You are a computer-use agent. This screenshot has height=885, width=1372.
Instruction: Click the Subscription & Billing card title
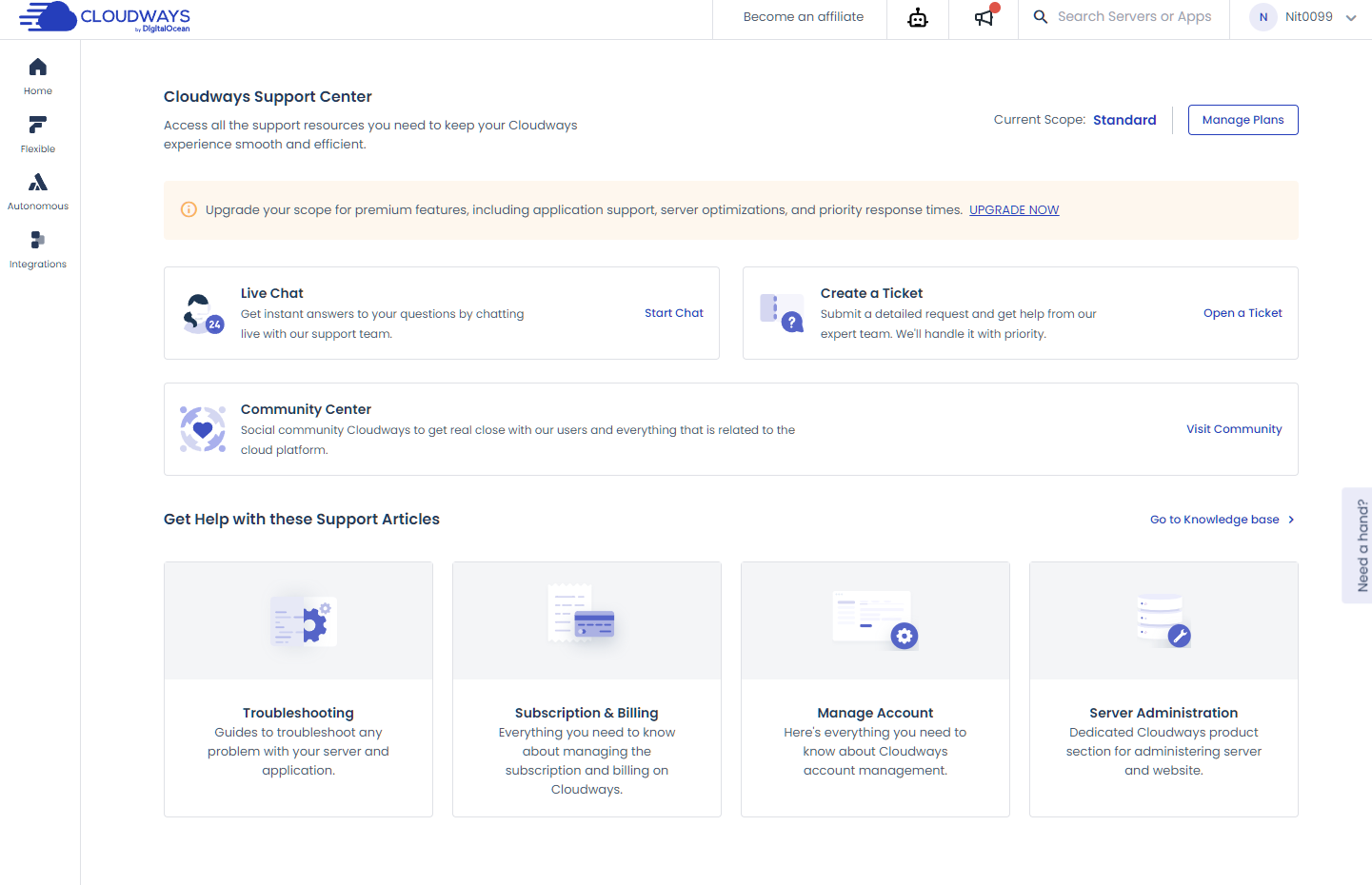[x=587, y=713]
